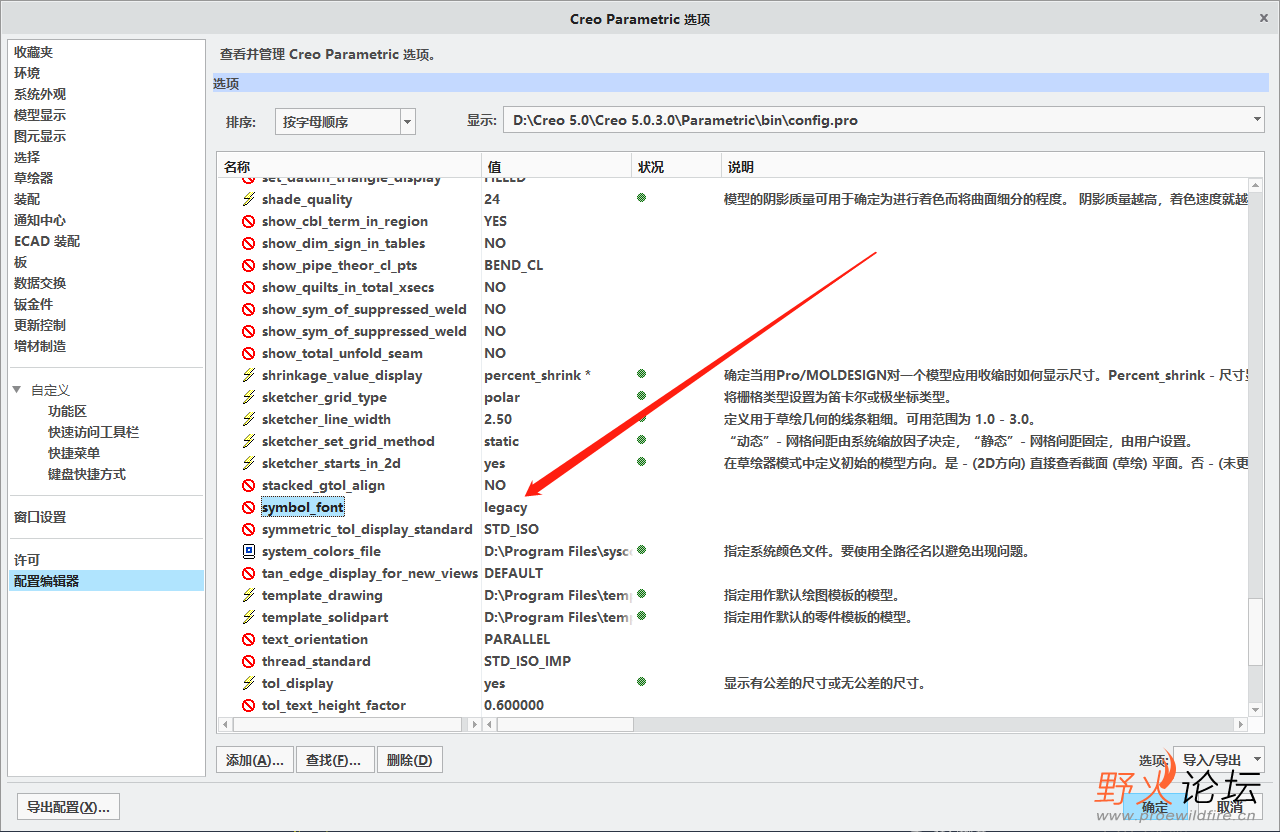Select 配置编辑器 in the sidebar
Viewport: 1280px width, 832px height.
106,580
